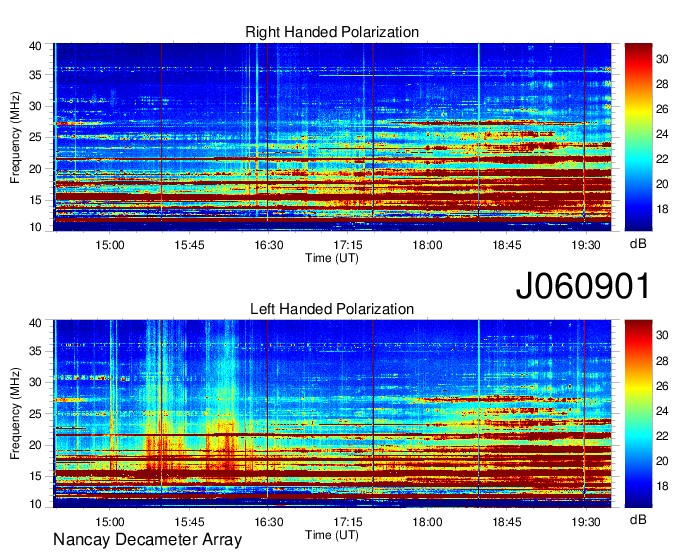Click 20 MHz tick of Left Handed plot

click(x=36, y=445)
